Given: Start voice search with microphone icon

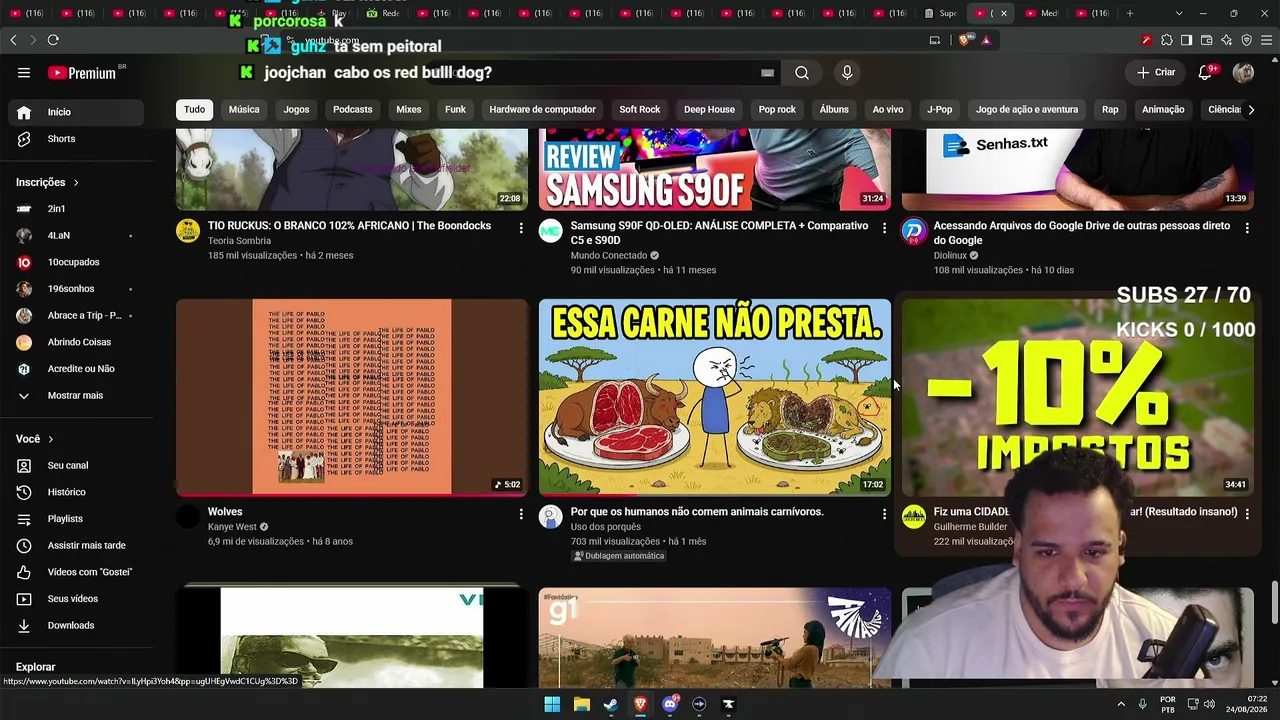Looking at the screenshot, I should pos(847,73).
